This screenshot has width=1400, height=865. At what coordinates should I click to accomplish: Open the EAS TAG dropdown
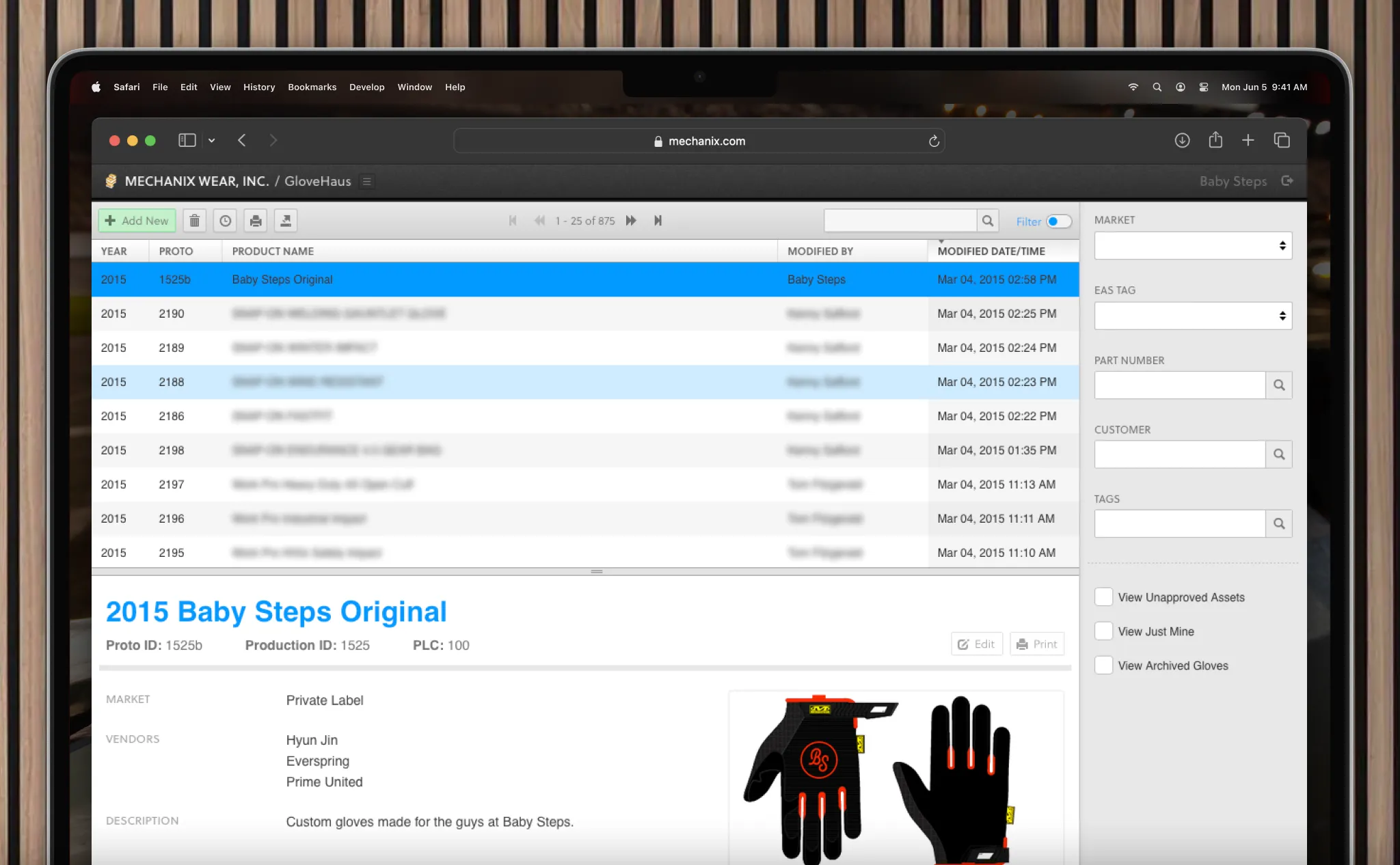click(1193, 316)
